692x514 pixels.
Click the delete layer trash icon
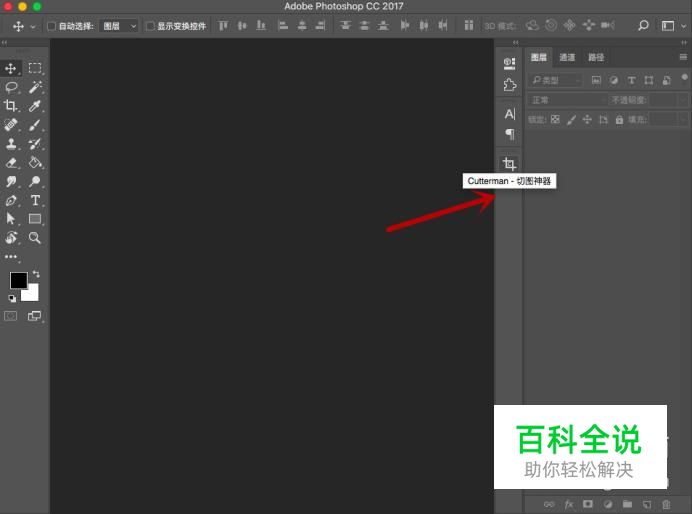[x=666, y=504]
